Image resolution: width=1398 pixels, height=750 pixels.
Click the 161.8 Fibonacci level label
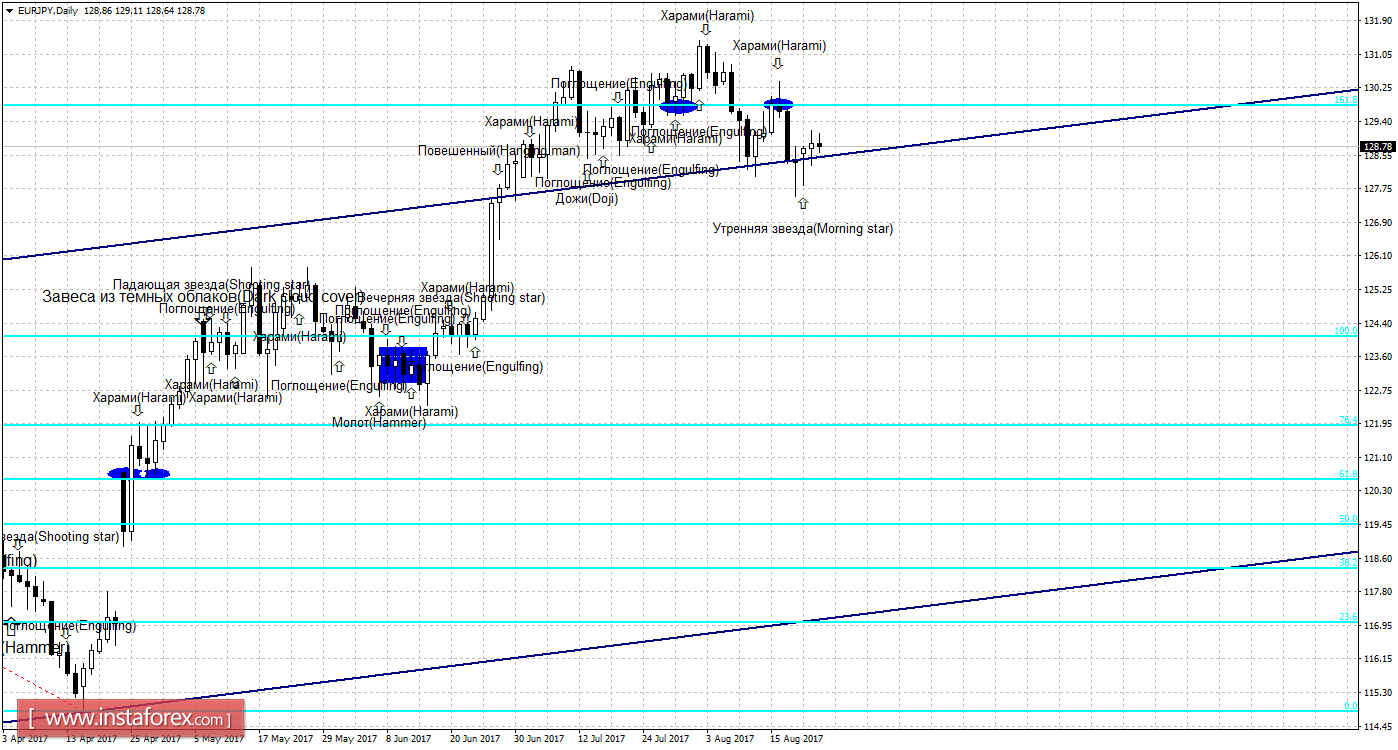(x=1345, y=99)
